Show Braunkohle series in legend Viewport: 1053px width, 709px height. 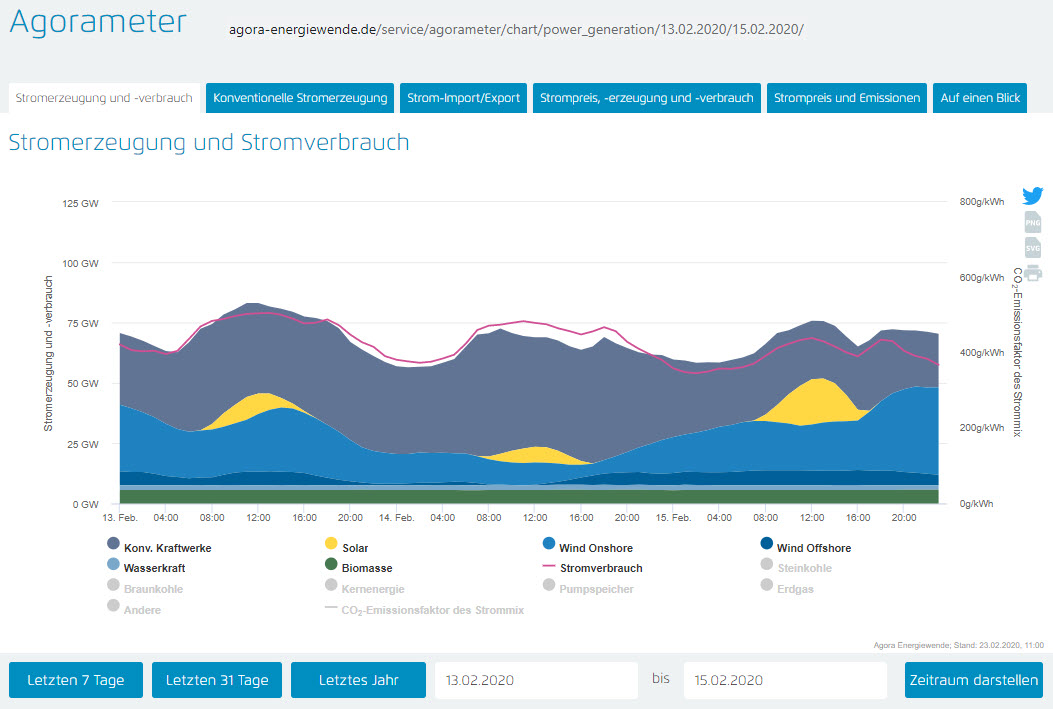coord(153,589)
